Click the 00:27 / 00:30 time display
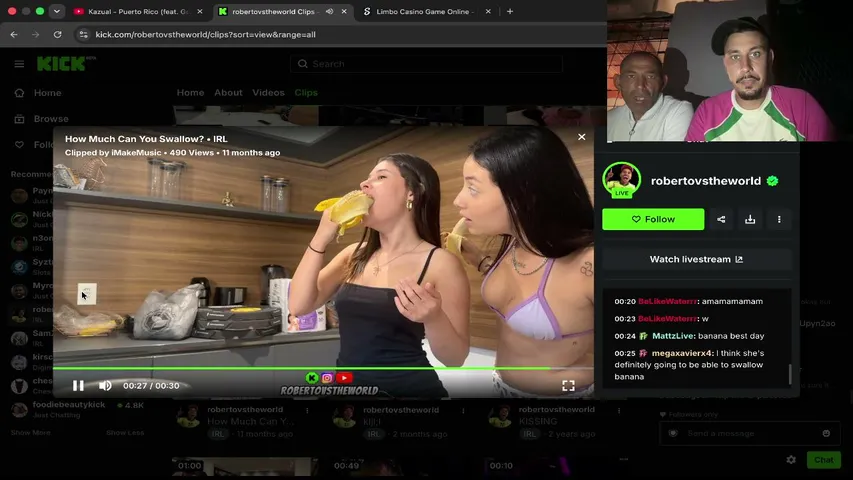The height and width of the screenshot is (480, 853). point(151,385)
